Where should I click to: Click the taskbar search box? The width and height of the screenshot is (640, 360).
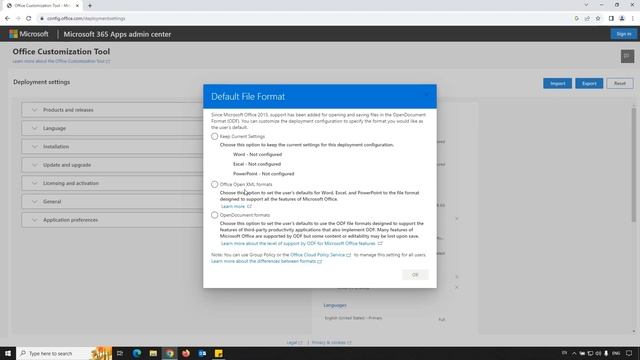tap(64, 353)
